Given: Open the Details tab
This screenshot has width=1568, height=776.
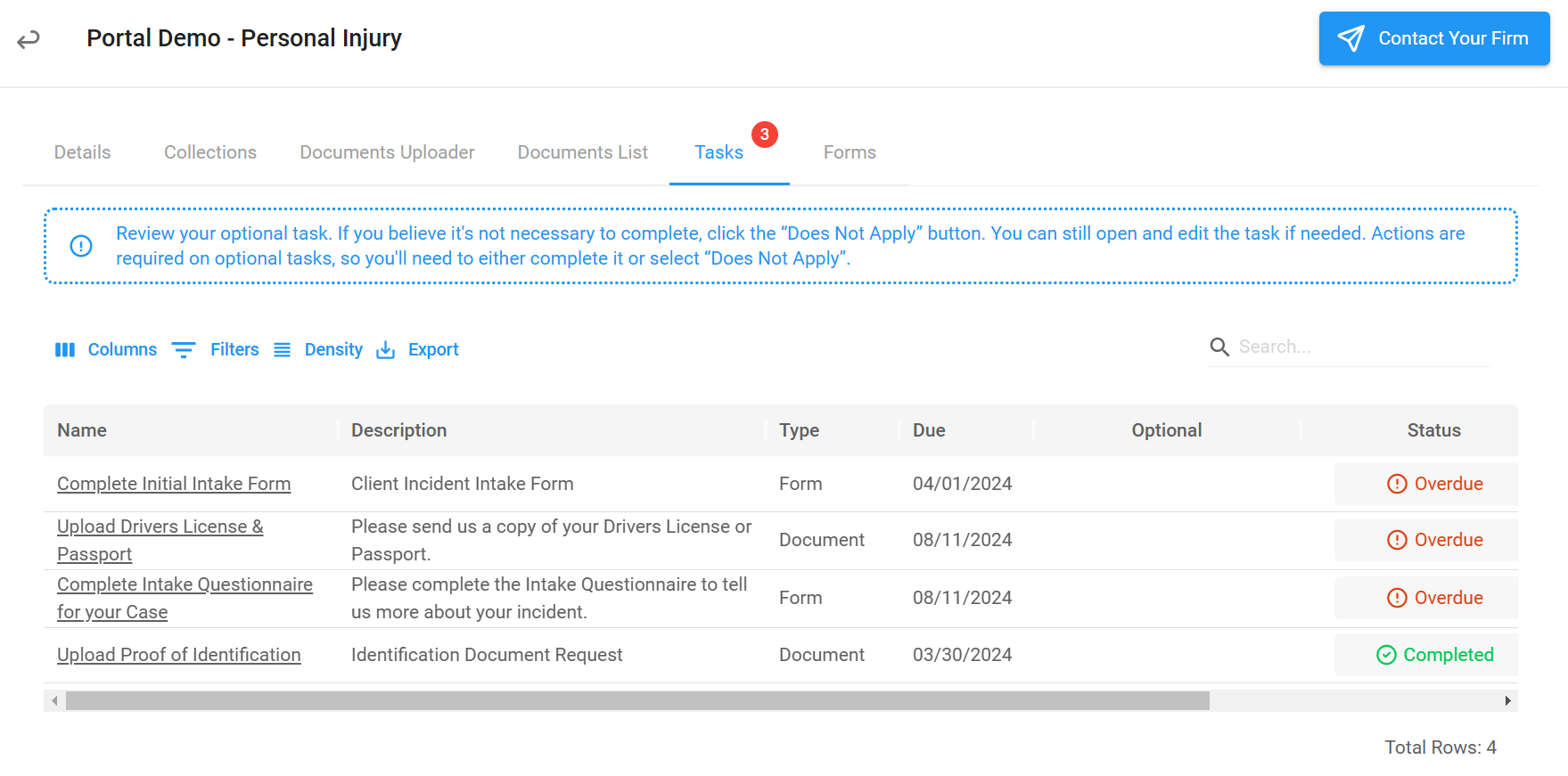Looking at the screenshot, I should [x=82, y=152].
